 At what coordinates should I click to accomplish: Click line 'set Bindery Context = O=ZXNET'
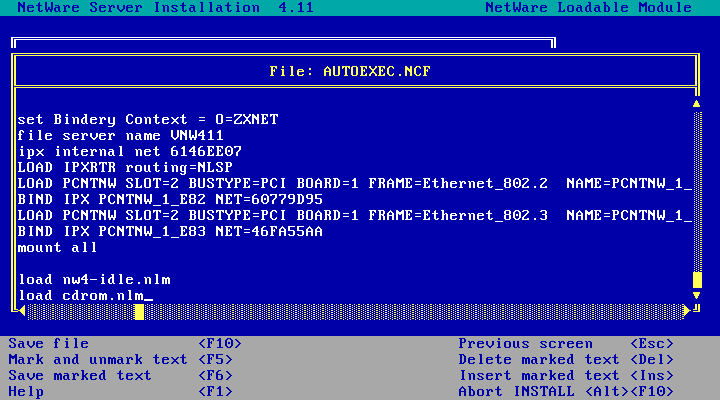[148, 119]
